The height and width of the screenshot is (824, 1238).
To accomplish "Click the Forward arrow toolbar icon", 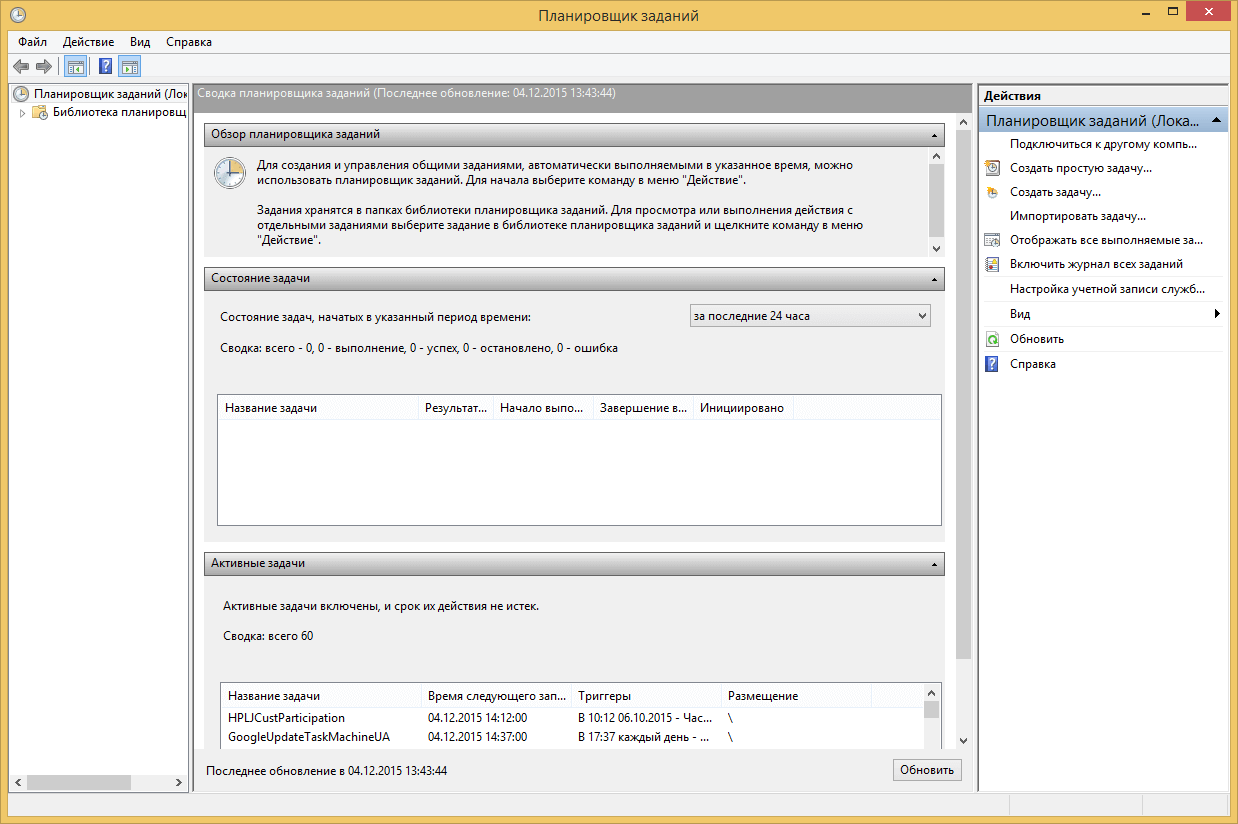I will pyautogui.click(x=43, y=67).
